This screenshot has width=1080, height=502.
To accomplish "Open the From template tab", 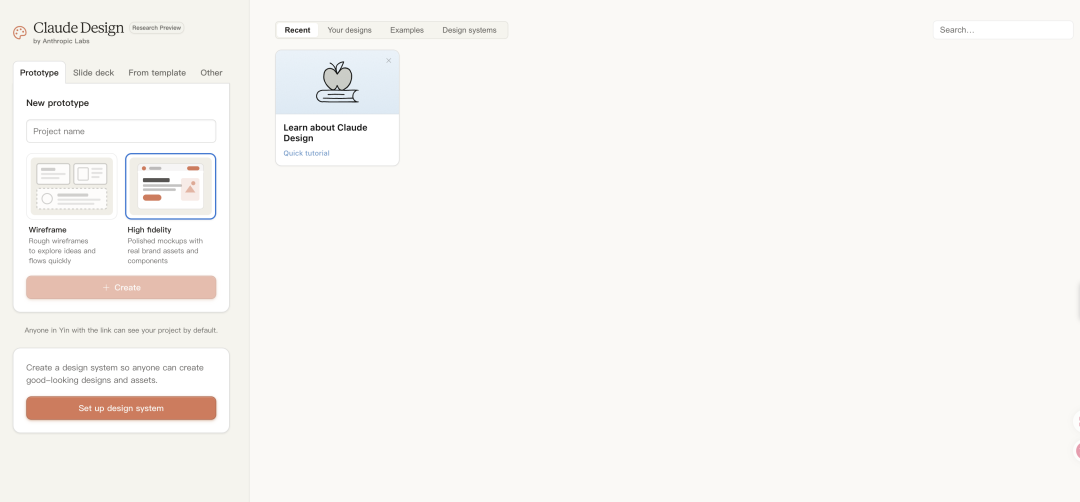I will [x=157, y=73].
